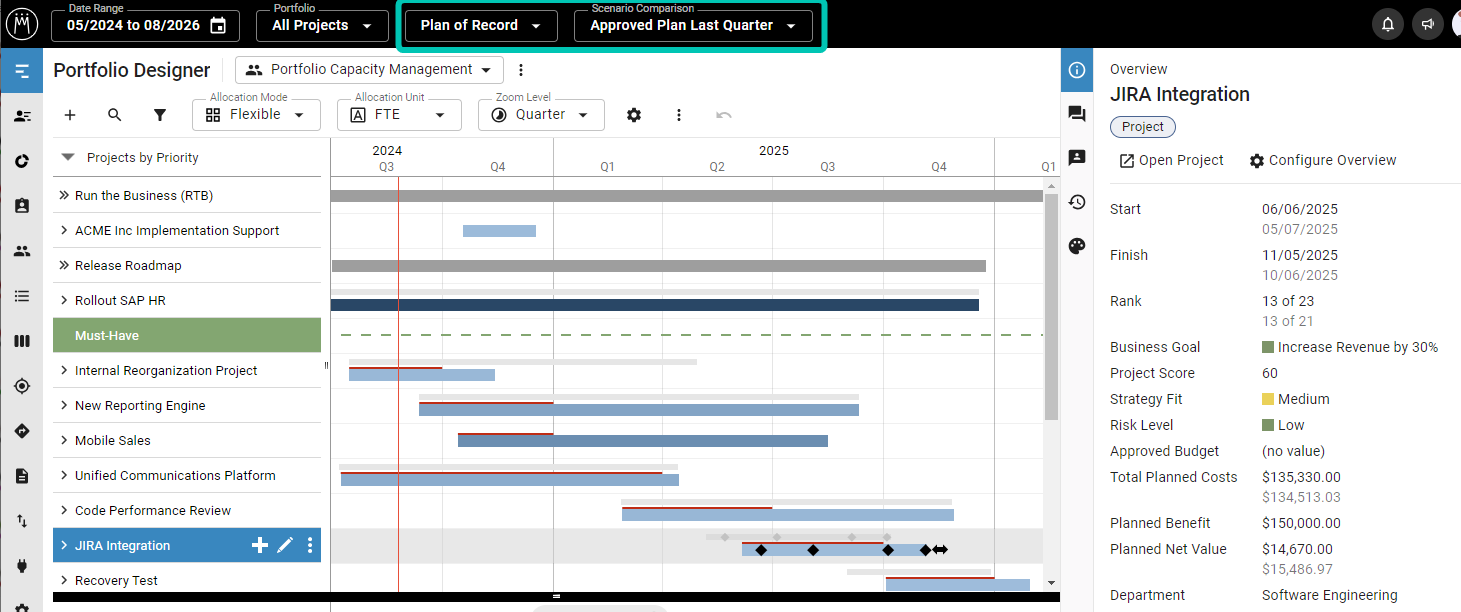Click Configure Overview button

point(1322,160)
